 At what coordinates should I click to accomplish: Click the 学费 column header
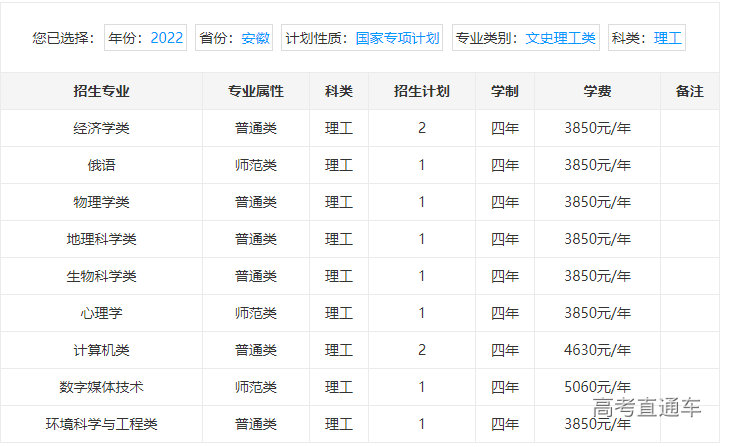pyautogui.click(x=597, y=91)
